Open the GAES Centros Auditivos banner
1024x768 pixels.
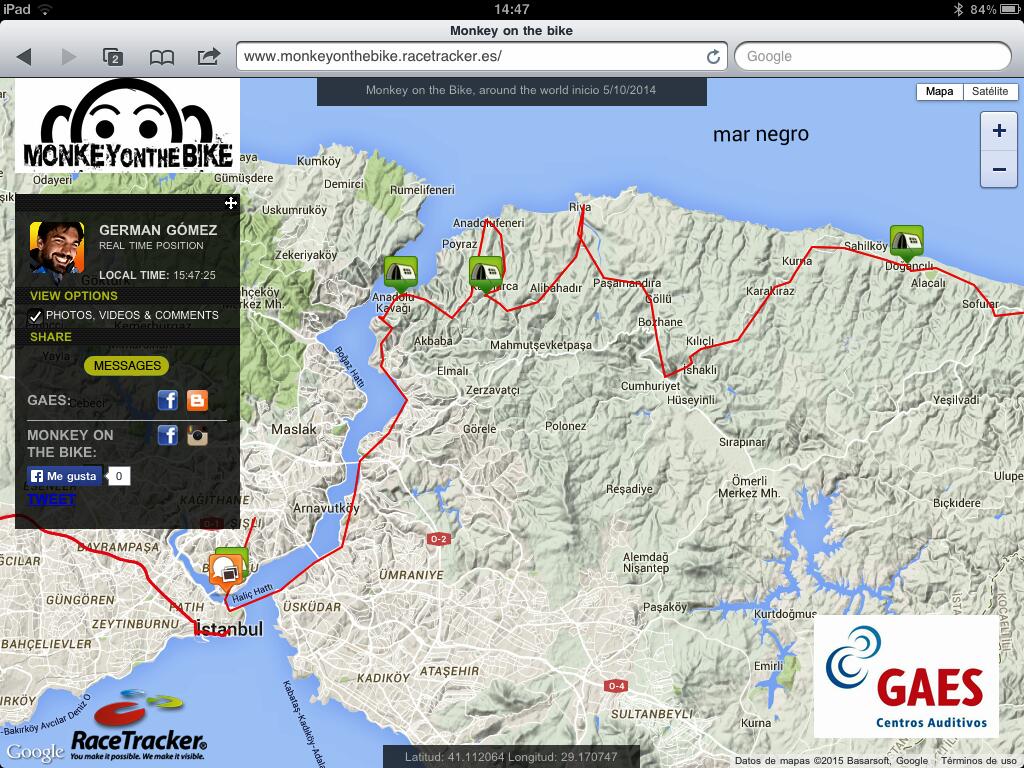coord(906,677)
